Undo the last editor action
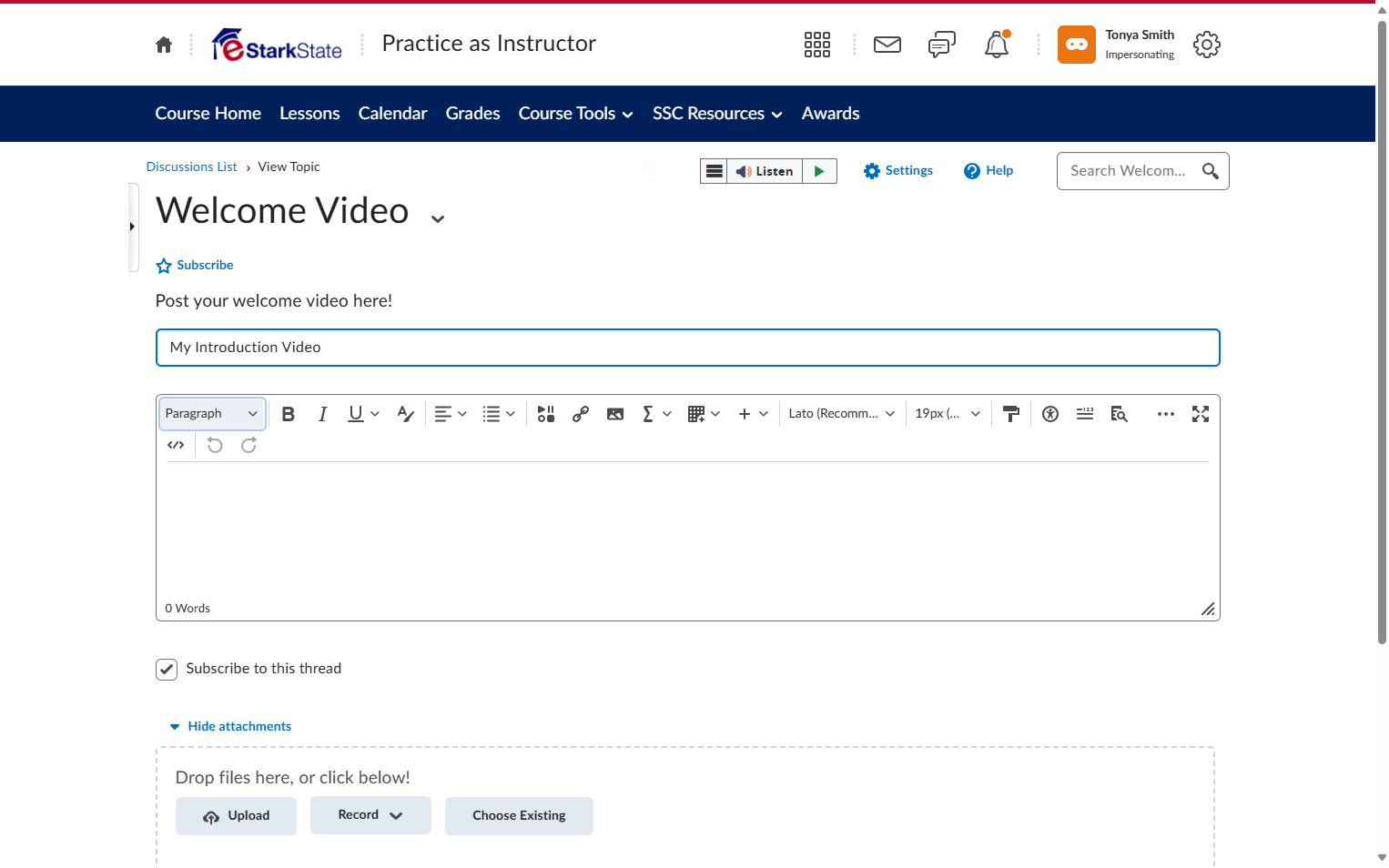 pos(215,445)
